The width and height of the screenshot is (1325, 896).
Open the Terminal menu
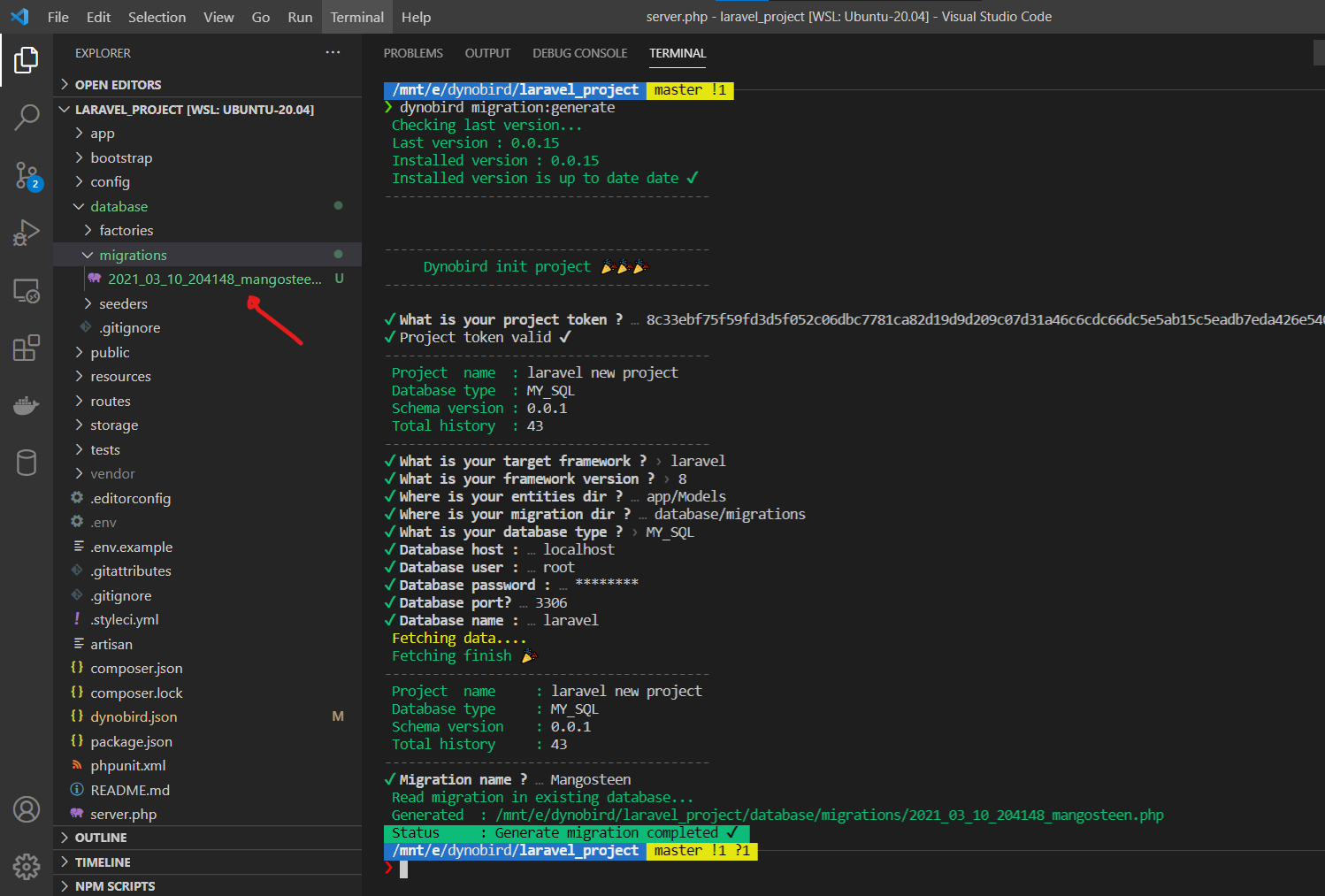click(x=357, y=17)
